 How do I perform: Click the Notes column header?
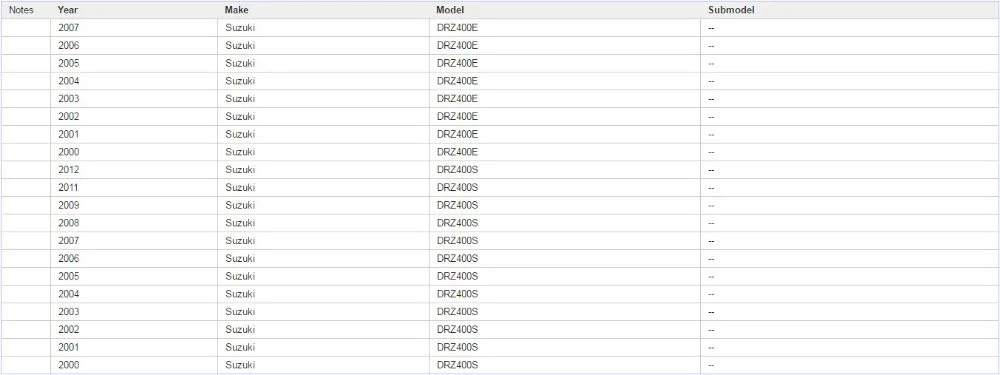(21, 10)
